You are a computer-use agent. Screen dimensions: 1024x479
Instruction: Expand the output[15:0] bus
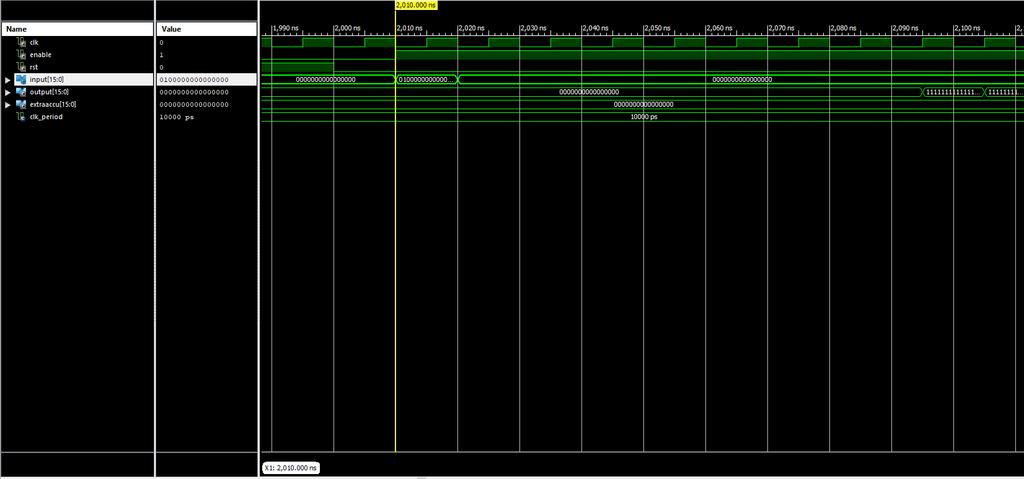tap(8, 92)
